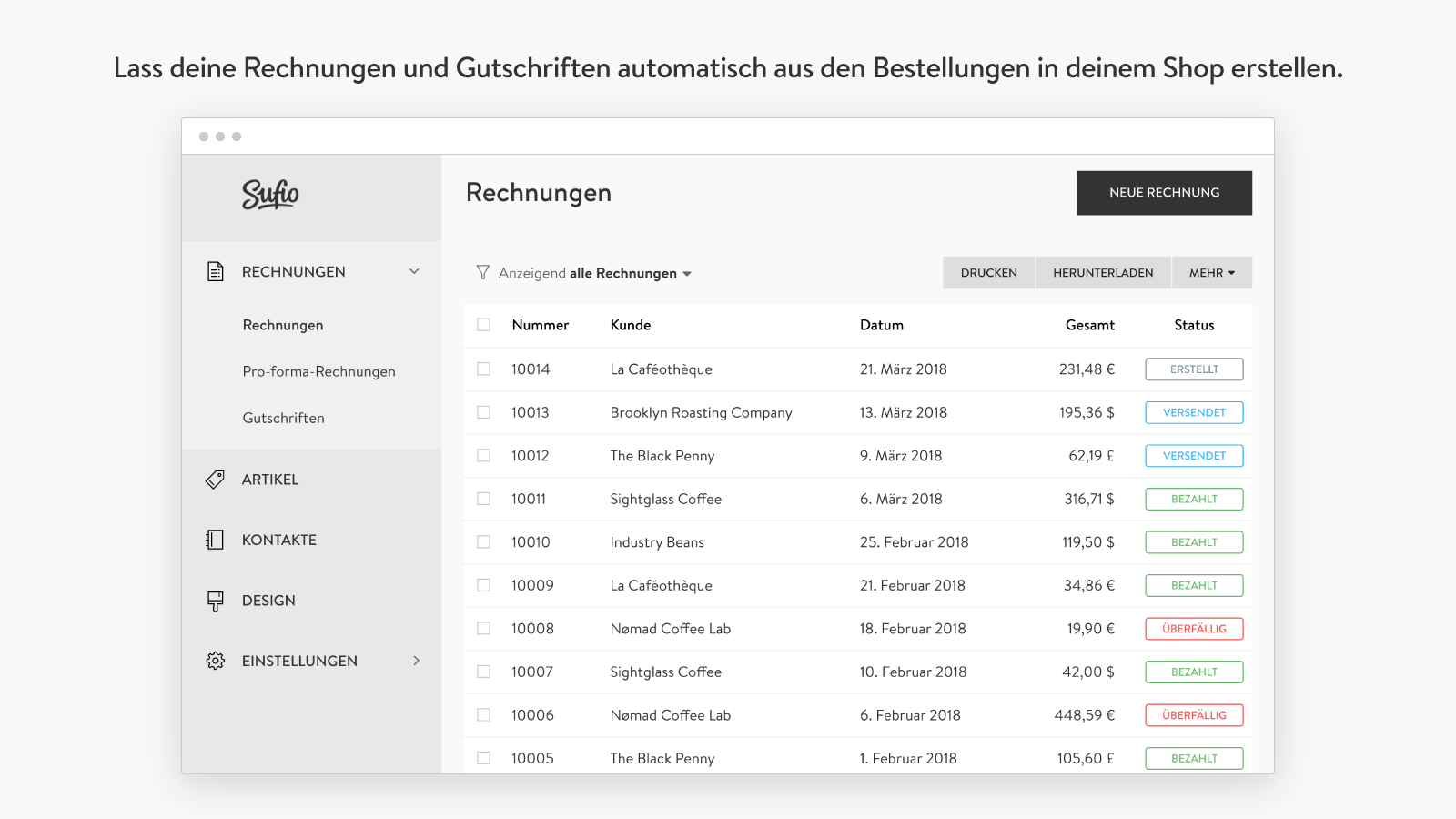Sort by the Datum column header

882,325
